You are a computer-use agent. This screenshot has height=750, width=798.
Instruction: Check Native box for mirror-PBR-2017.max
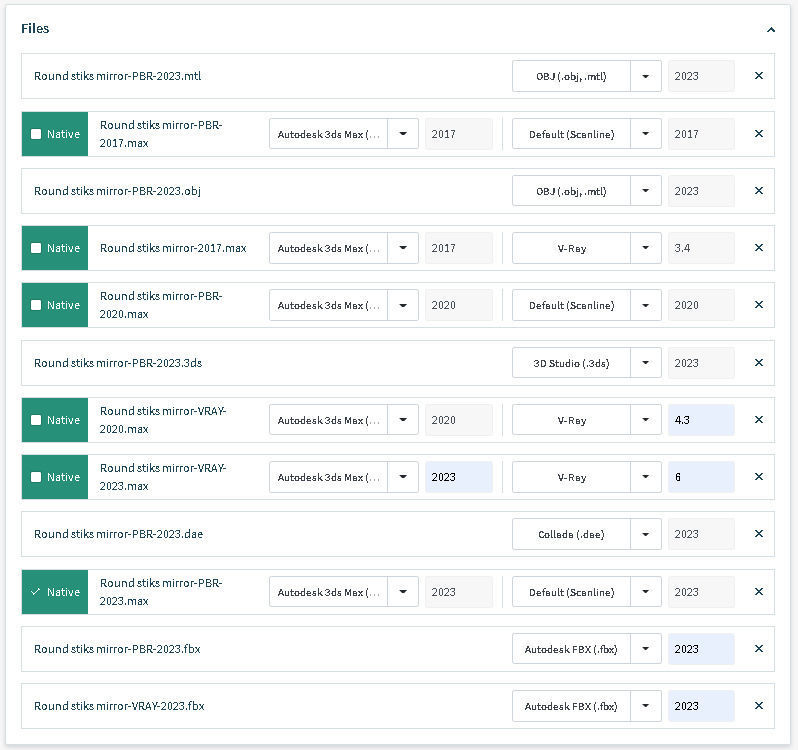click(x=37, y=134)
